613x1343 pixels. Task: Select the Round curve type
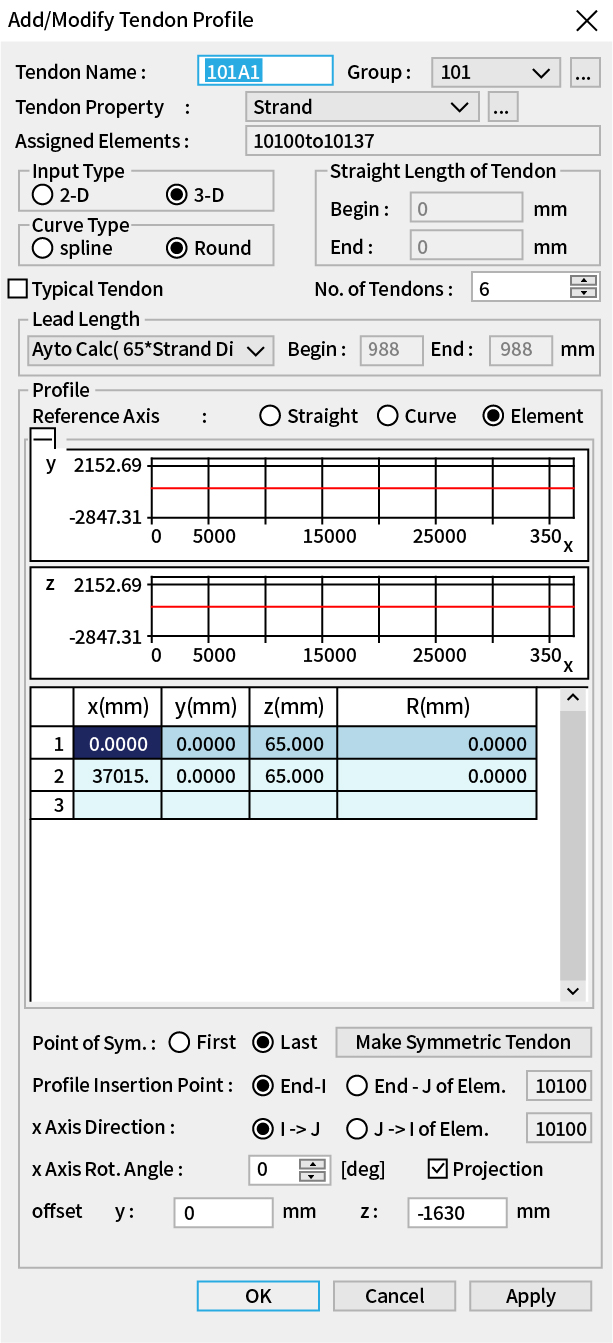point(176,248)
